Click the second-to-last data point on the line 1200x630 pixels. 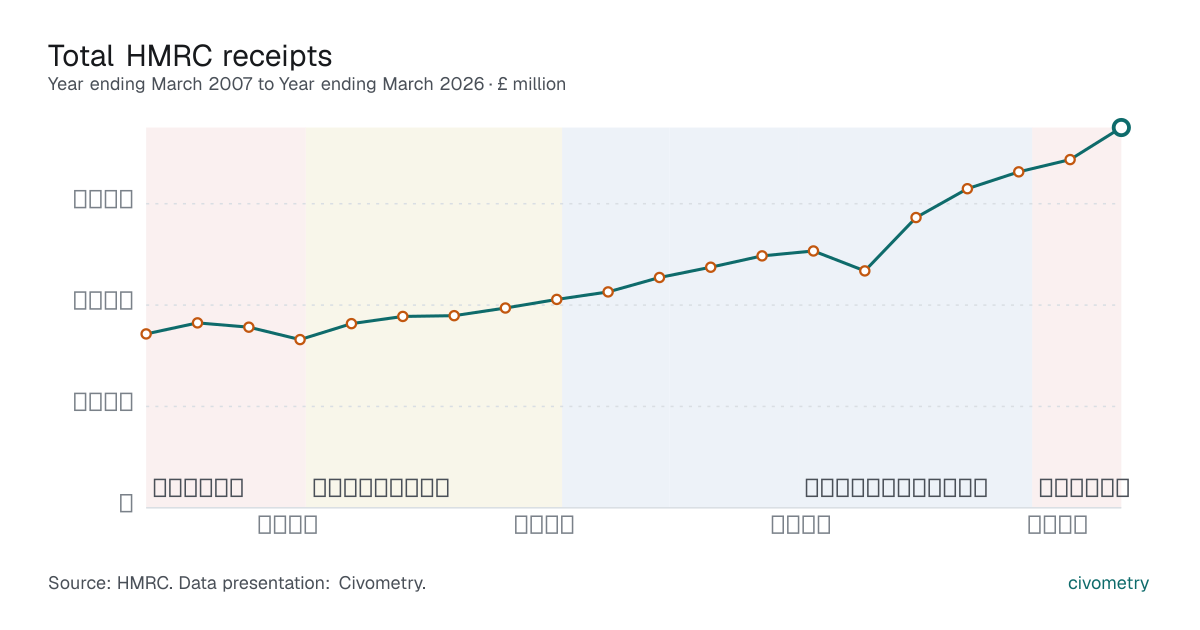pyautogui.click(x=1070, y=159)
